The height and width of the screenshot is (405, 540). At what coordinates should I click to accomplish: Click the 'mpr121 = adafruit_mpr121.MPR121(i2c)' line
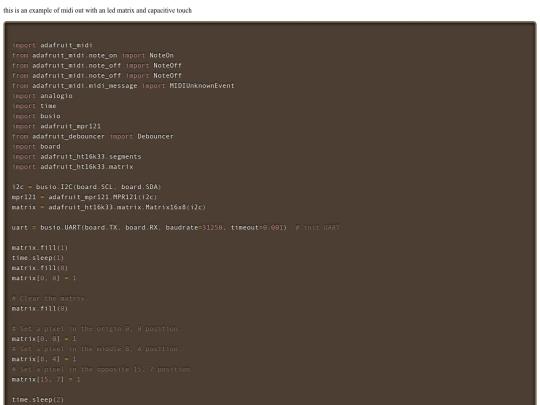pos(84,197)
